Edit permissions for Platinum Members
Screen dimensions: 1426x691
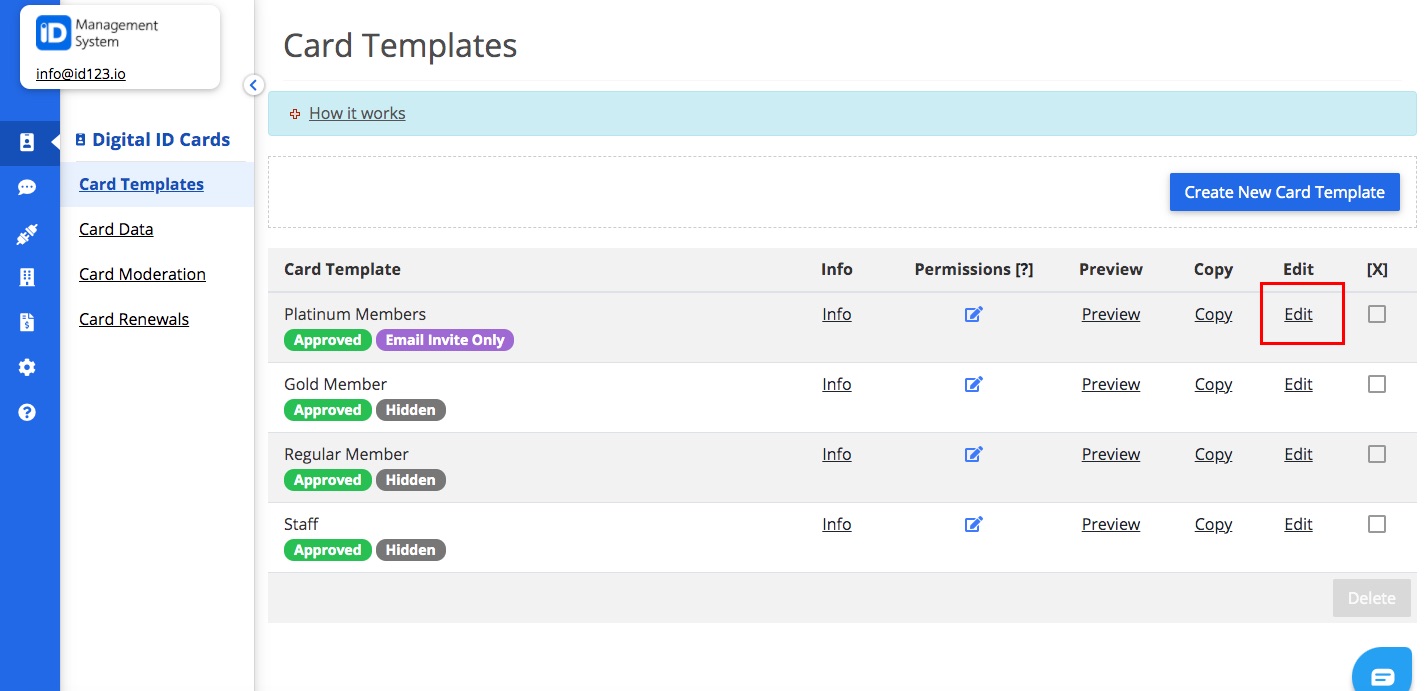[973, 314]
